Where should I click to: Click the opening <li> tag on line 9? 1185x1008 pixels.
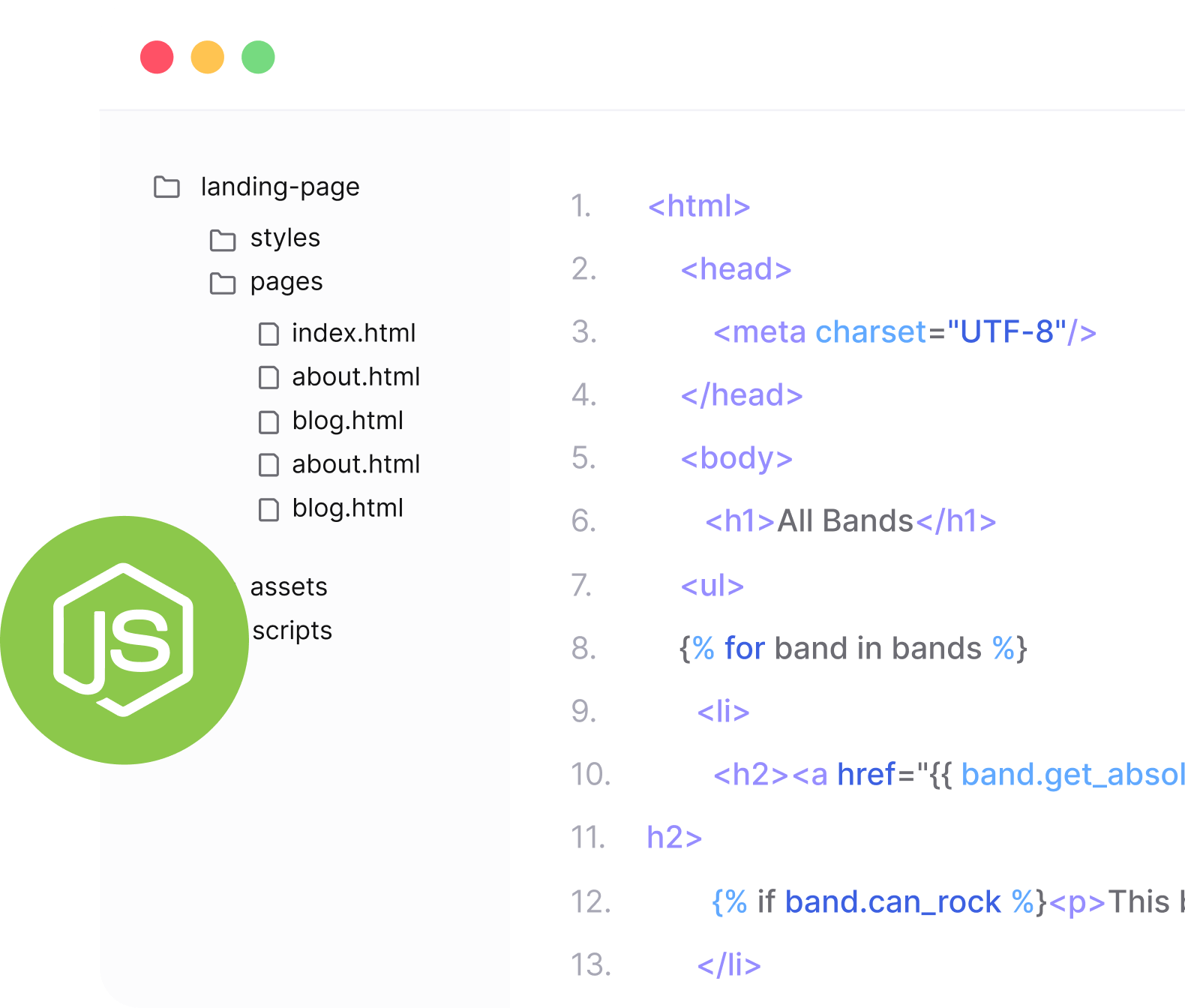coord(724,712)
